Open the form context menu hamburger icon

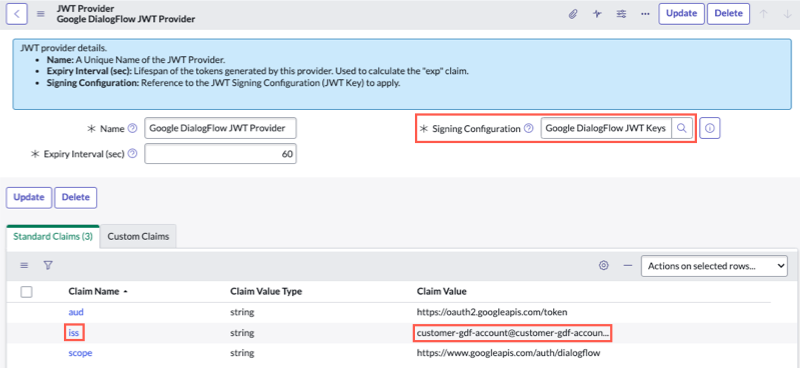(41, 14)
